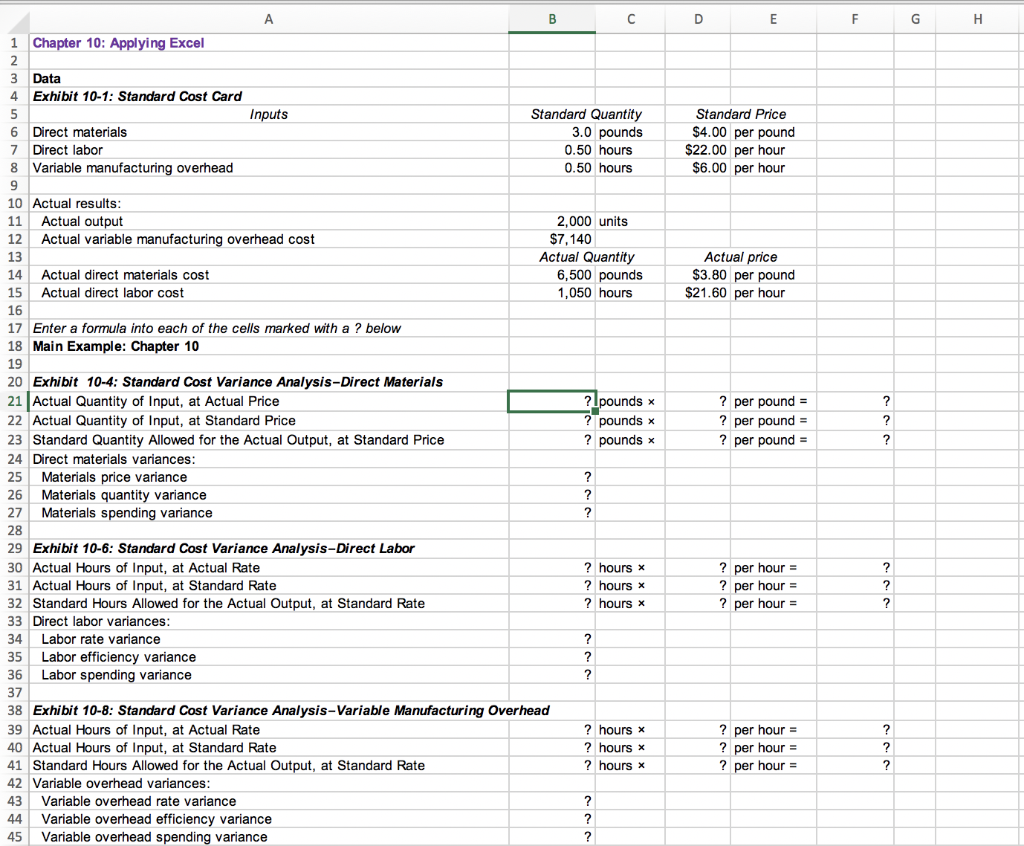Select the '2,000' actual output cell
Viewport: 1024px width, 846px height.
click(x=552, y=221)
